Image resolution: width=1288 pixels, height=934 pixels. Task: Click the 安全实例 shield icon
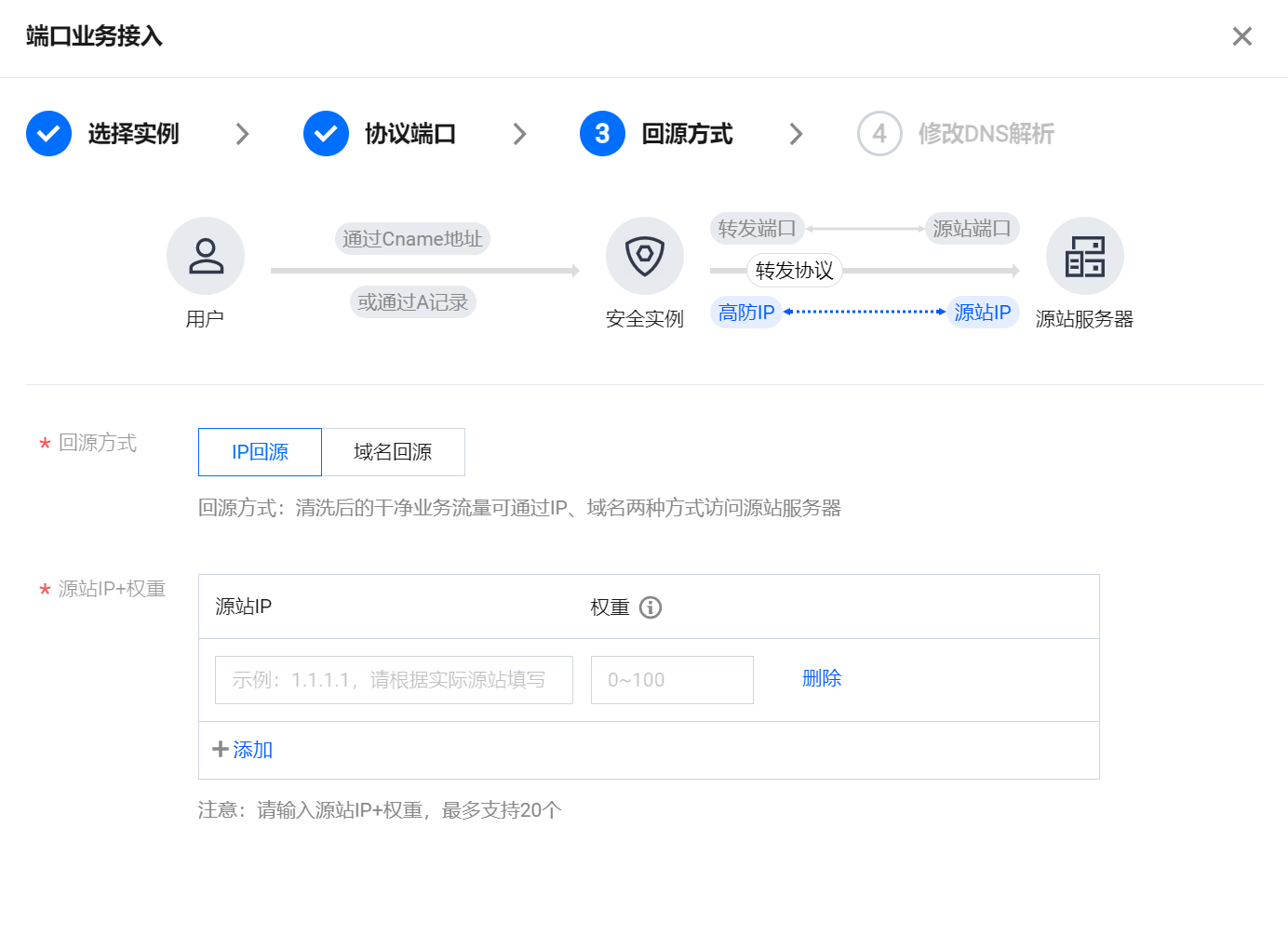click(645, 256)
